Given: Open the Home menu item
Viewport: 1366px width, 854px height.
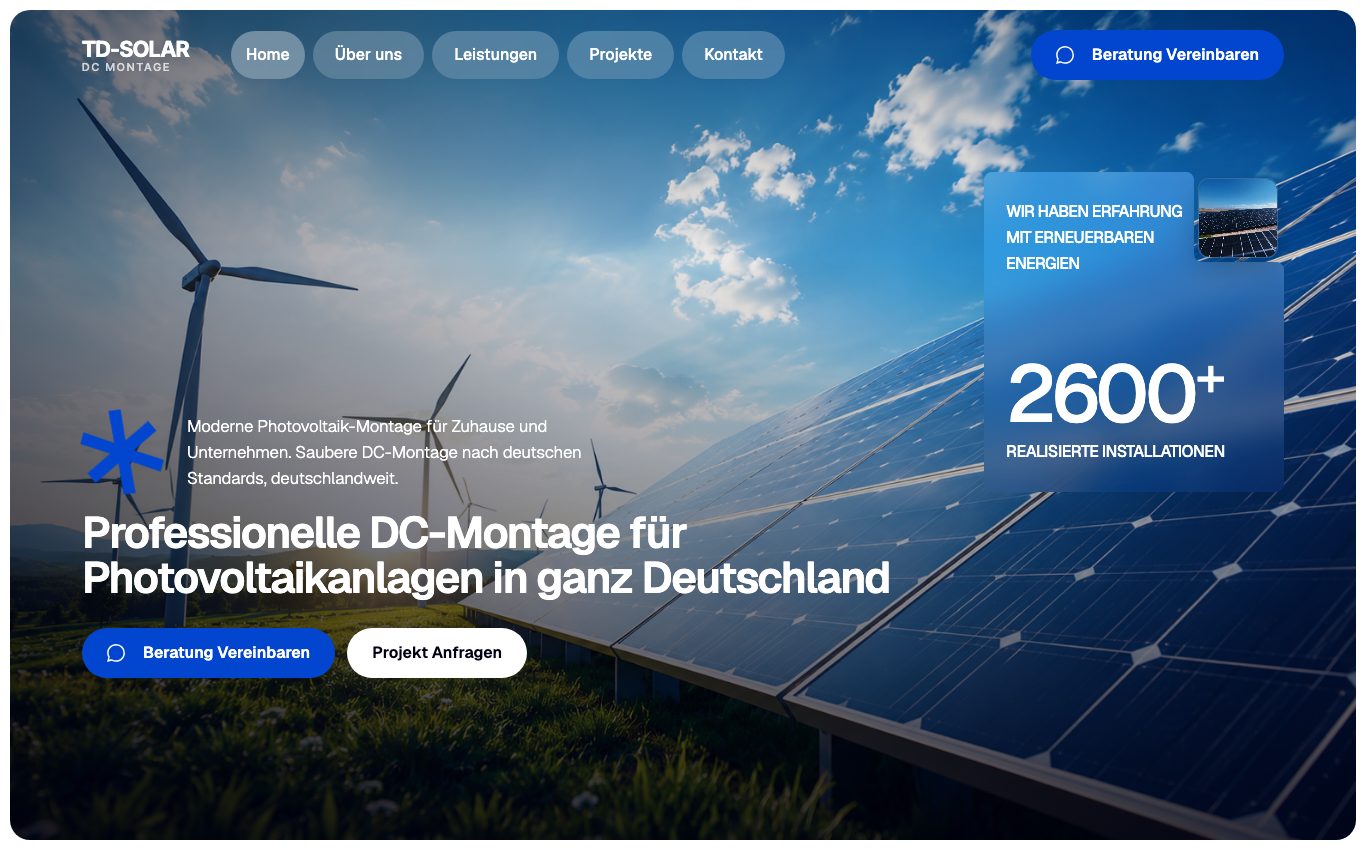Looking at the screenshot, I should pos(268,55).
